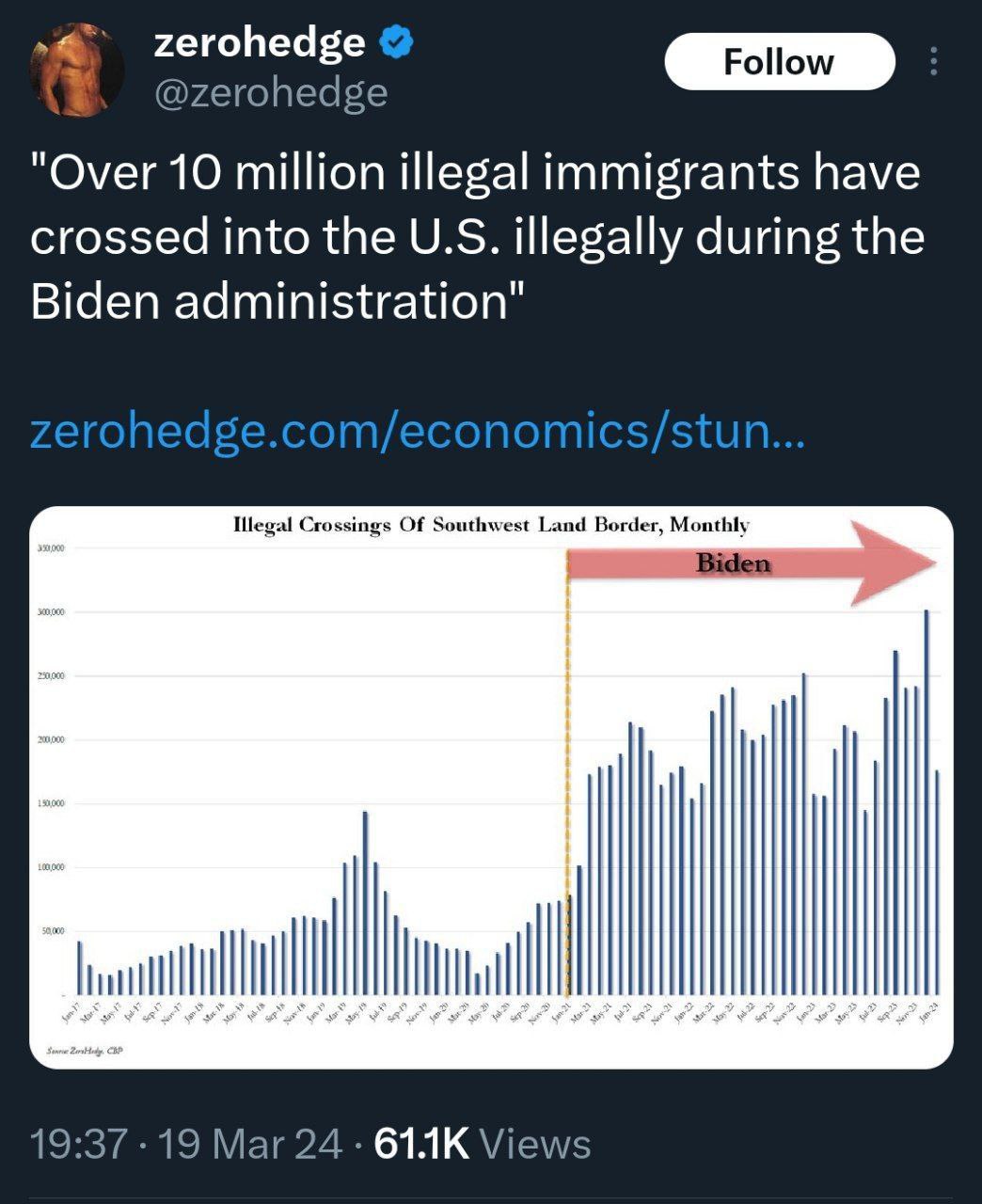The height and width of the screenshot is (1204, 982).
Task: Select the quoted tweet text
Action: pyautogui.click(x=478, y=236)
